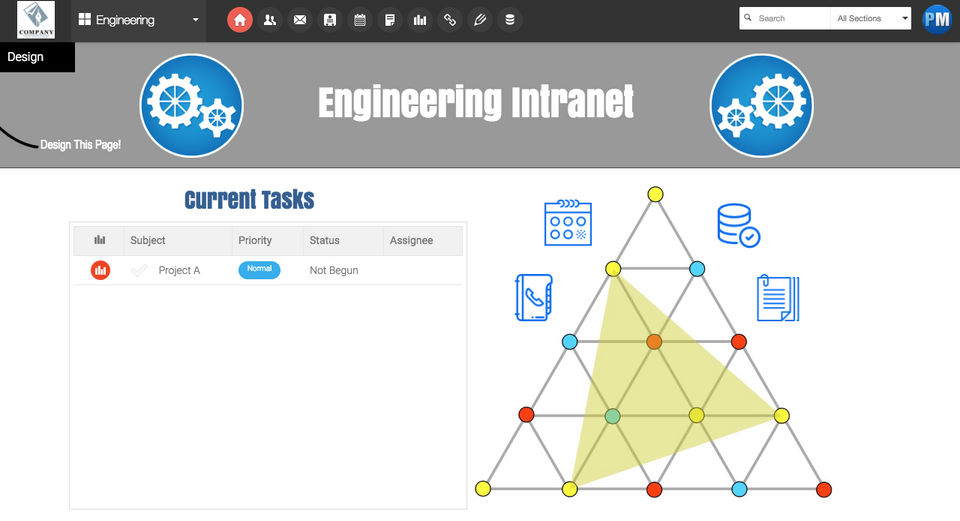The image size is (960, 521).
Task: Click the Current Tasks heading
Action: tap(249, 200)
